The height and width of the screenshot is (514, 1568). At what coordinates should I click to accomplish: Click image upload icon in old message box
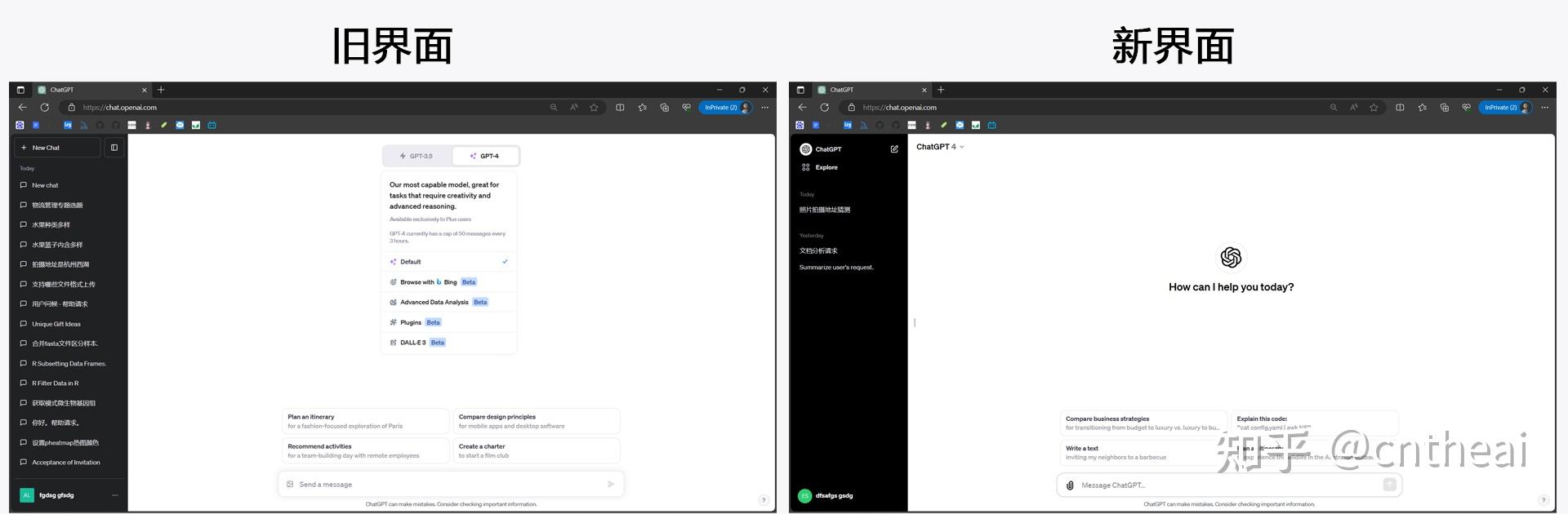pos(290,485)
